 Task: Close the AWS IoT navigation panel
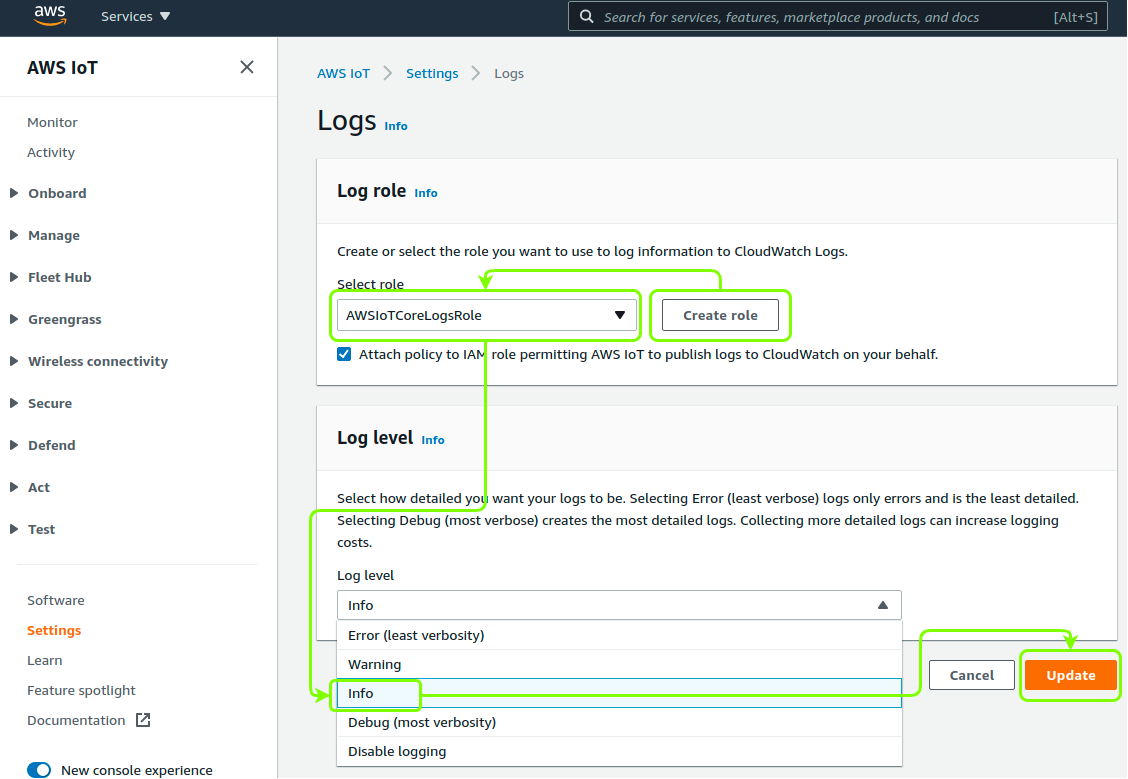tap(247, 67)
